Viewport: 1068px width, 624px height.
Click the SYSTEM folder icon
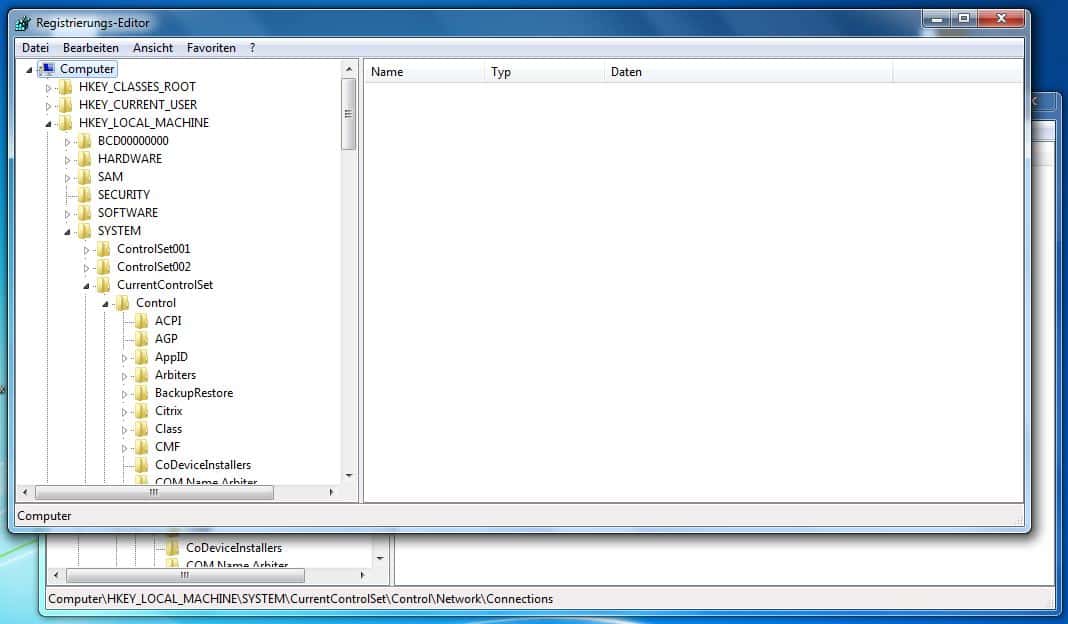(x=84, y=231)
